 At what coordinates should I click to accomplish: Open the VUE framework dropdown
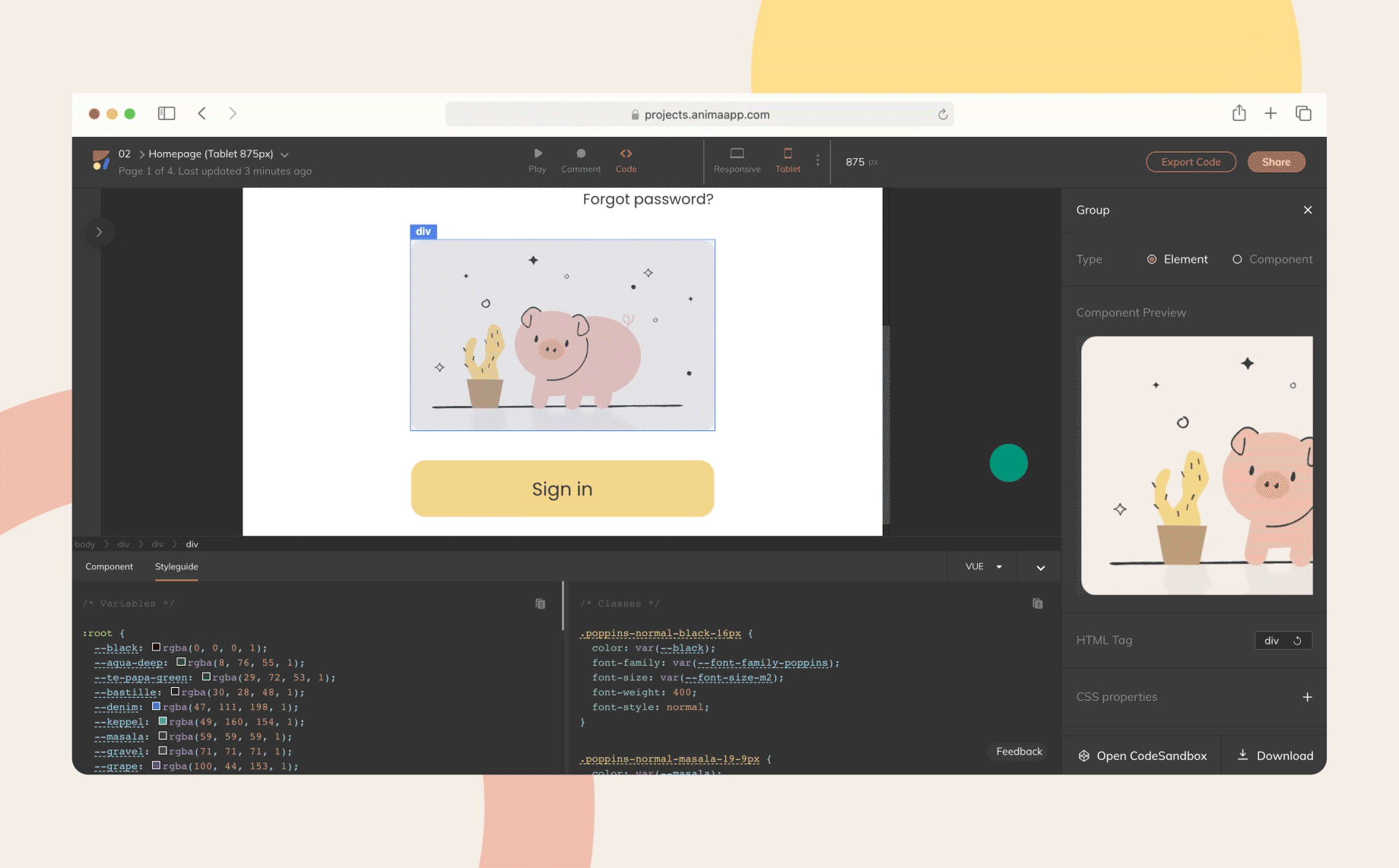(x=983, y=567)
